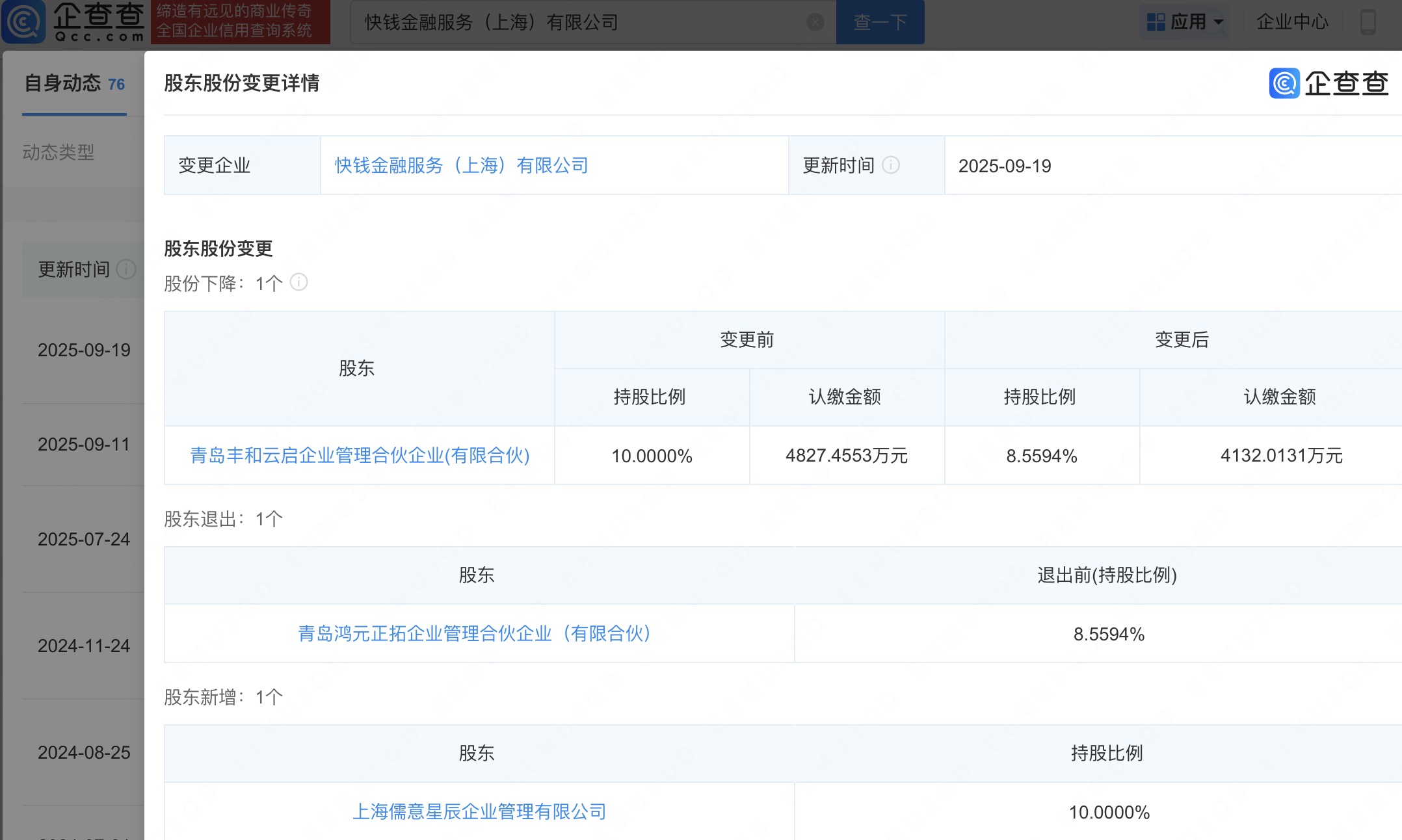Open the 应用 dropdown menu
Screen dimensions: 1402x840
pos(1219,22)
